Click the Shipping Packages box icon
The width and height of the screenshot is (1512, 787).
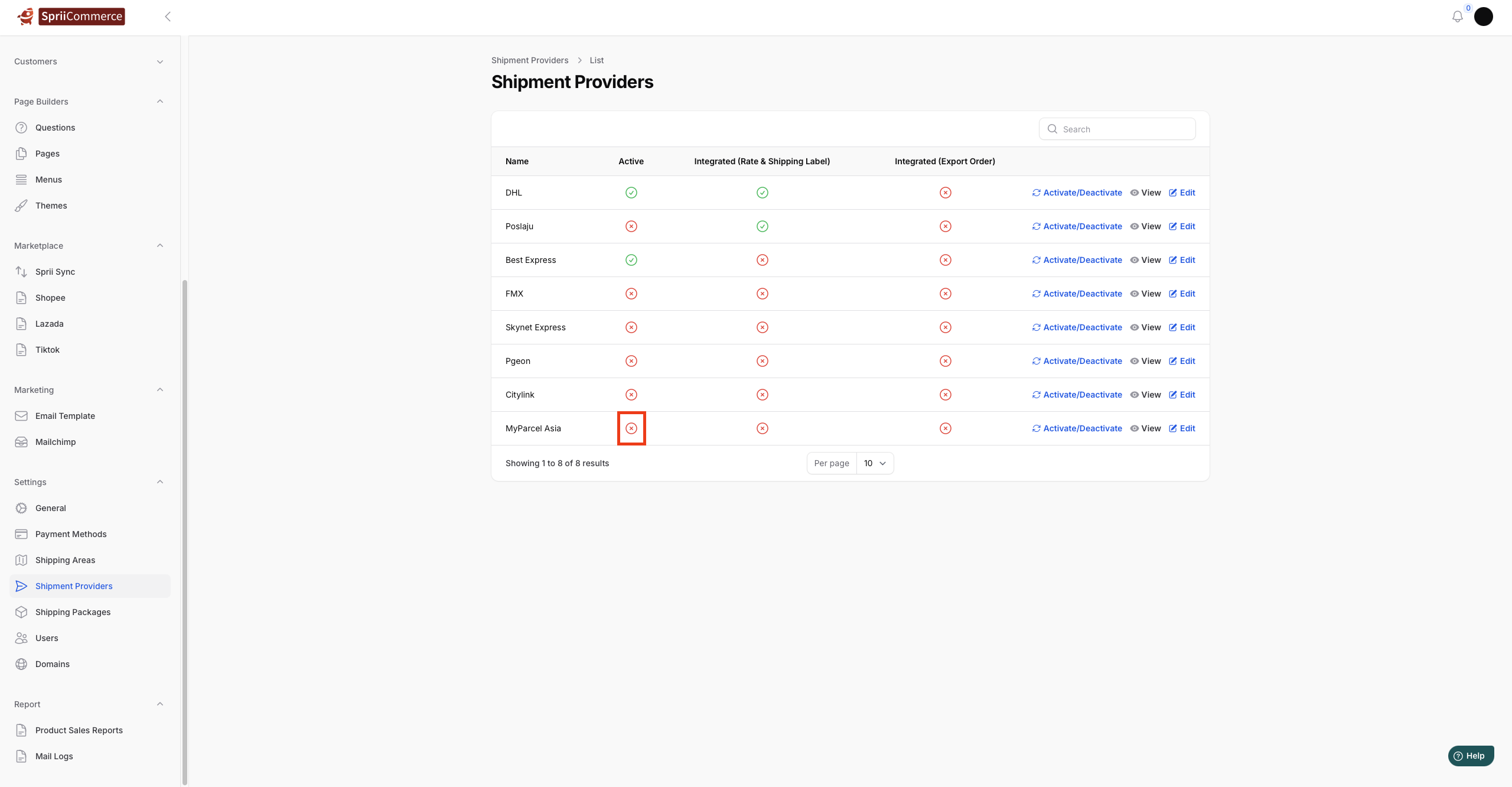[21, 612]
